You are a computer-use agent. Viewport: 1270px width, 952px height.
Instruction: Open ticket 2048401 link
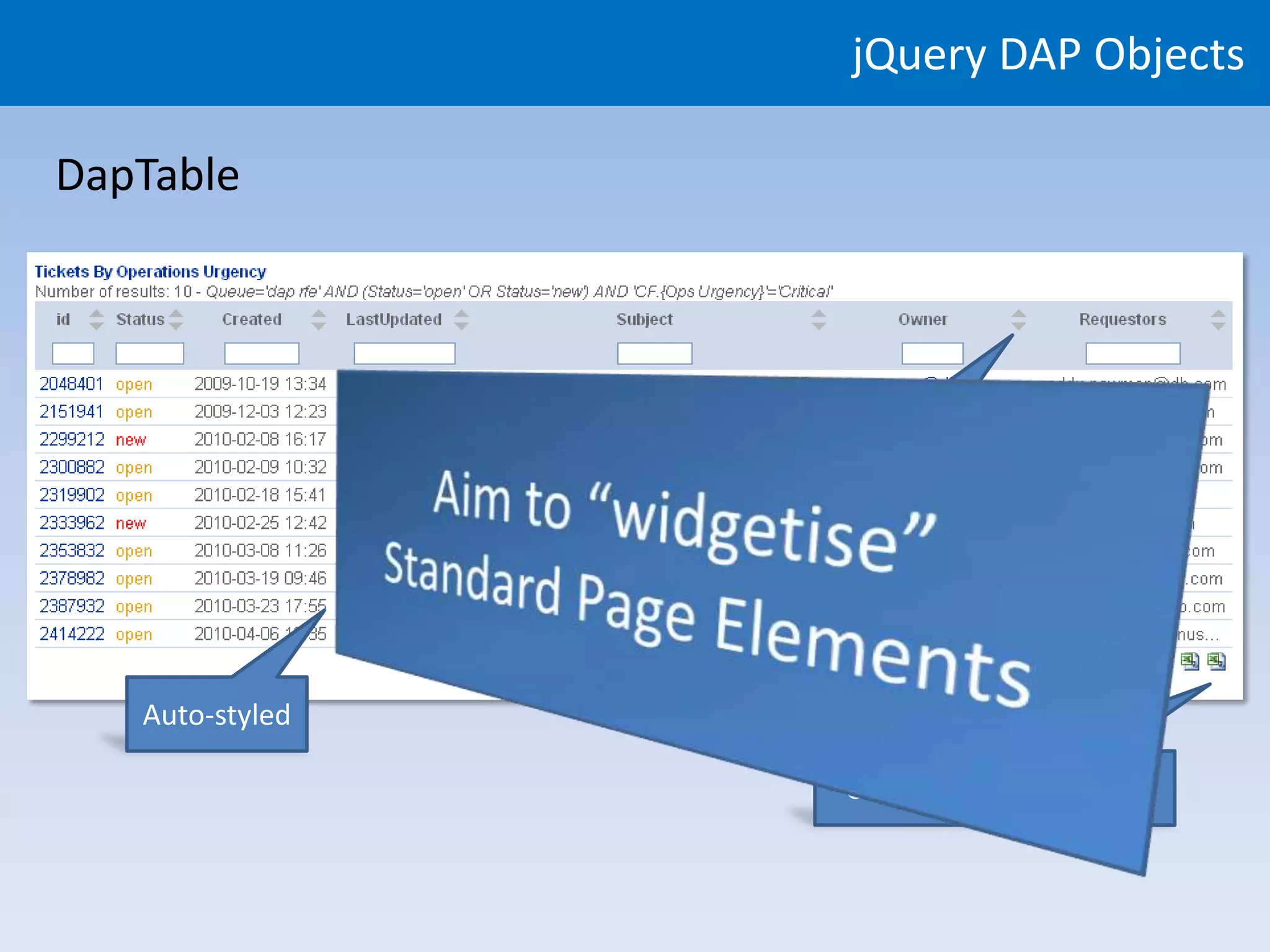(x=71, y=384)
